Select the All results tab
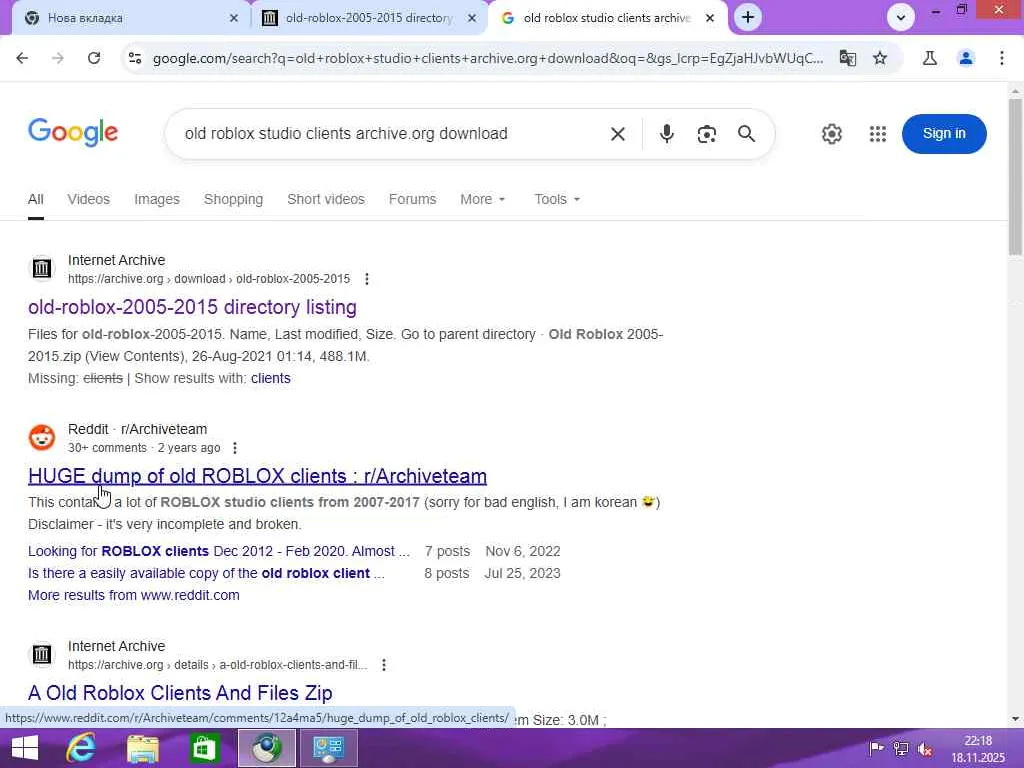 coord(36,199)
